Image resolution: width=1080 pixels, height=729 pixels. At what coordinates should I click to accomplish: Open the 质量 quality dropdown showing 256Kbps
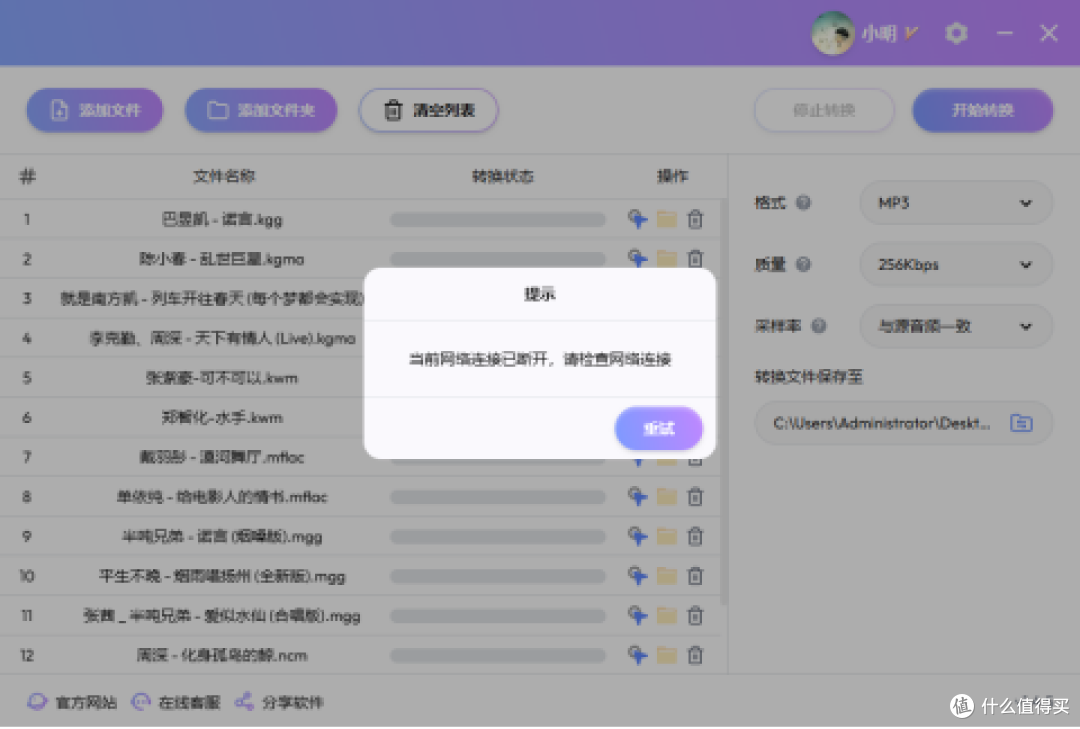pos(956,265)
